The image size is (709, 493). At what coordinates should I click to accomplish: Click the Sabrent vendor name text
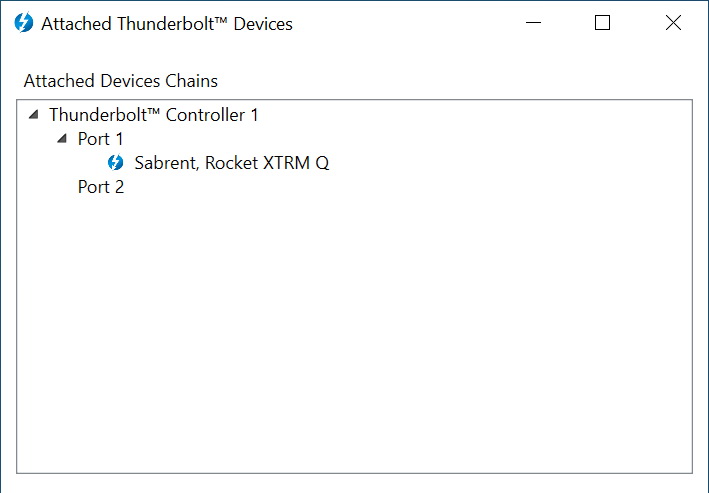pos(166,163)
